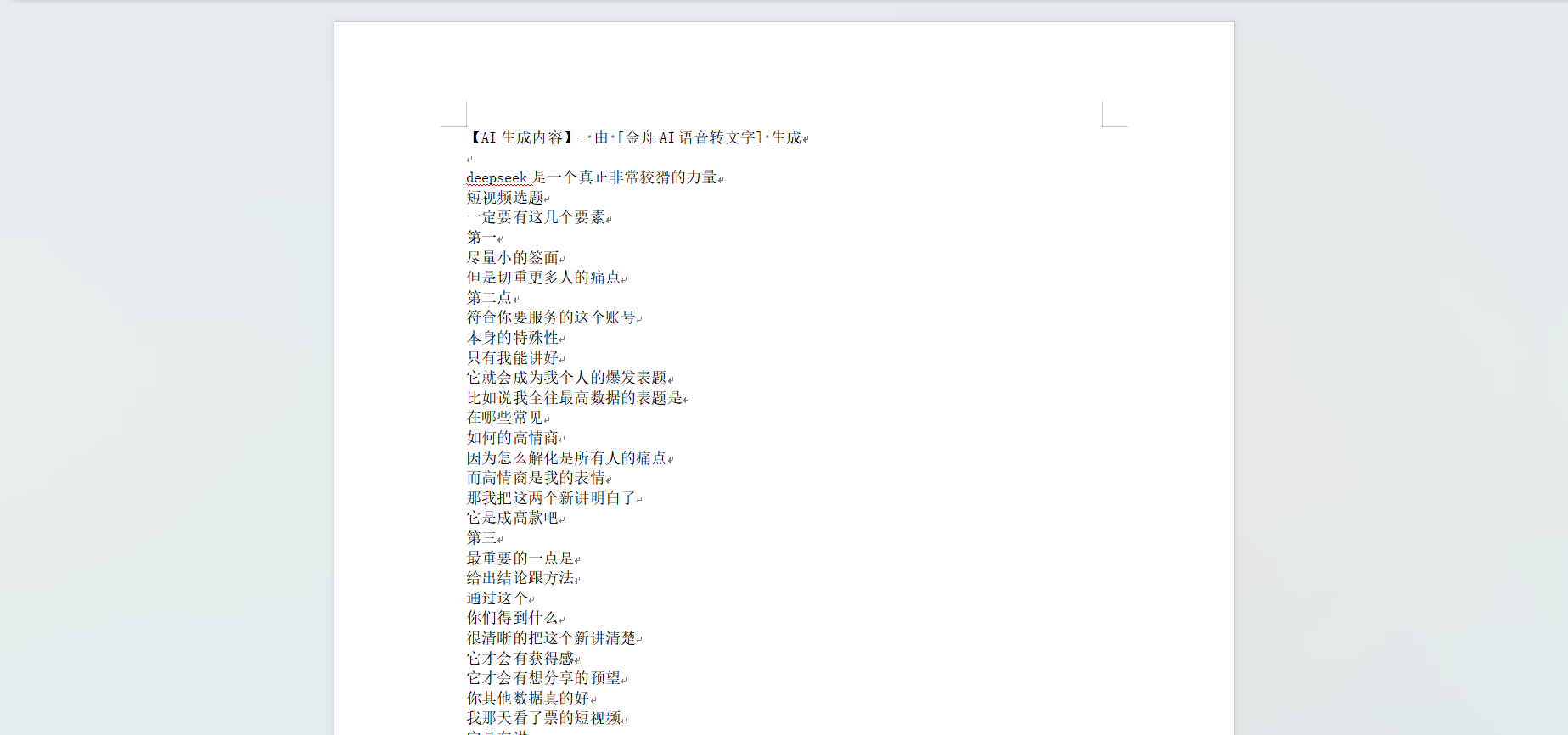Click the line 第三
The image size is (1568, 735).
[x=481, y=538]
